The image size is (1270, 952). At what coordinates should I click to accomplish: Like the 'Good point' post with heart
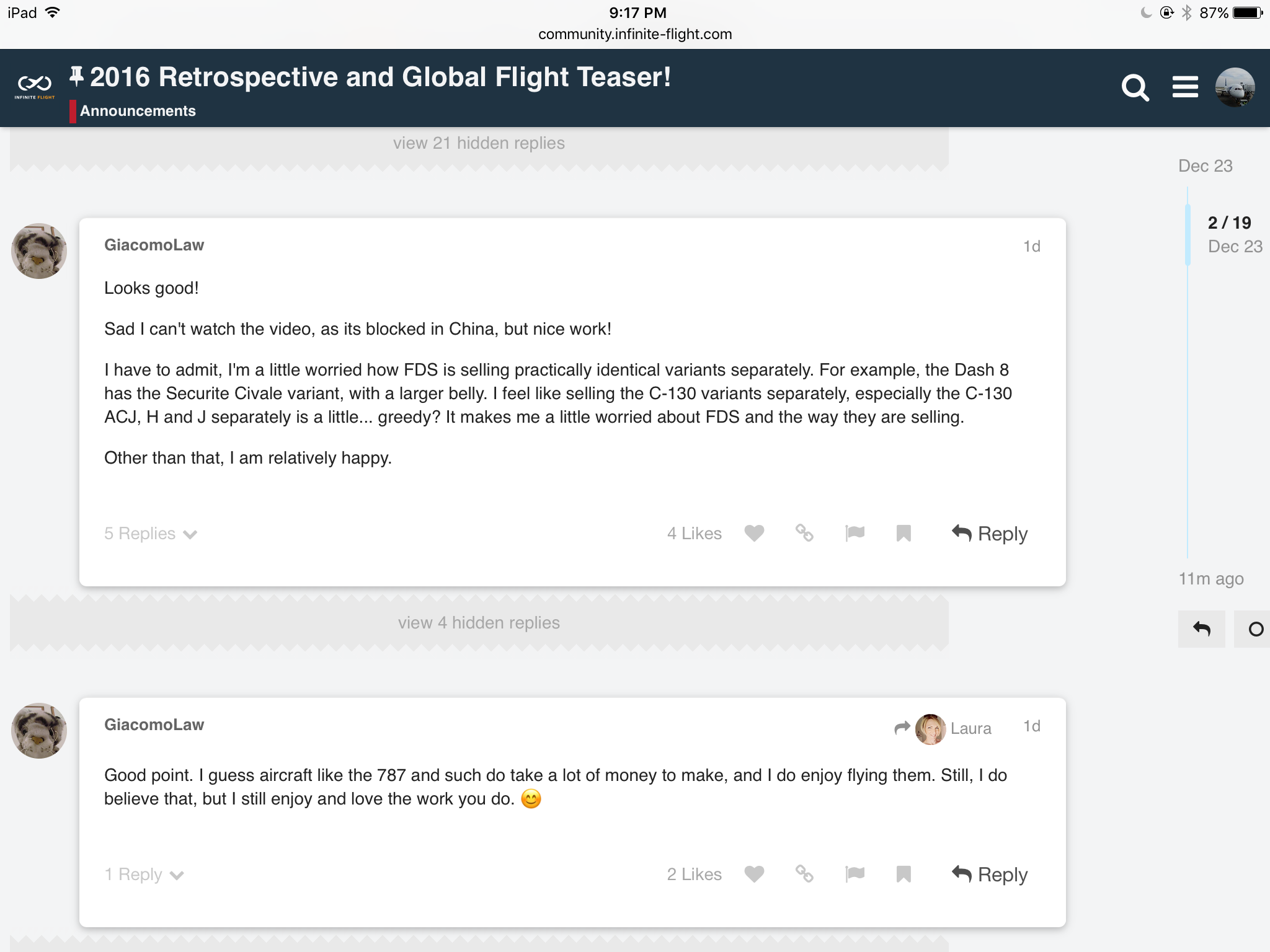(x=754, y=874)
